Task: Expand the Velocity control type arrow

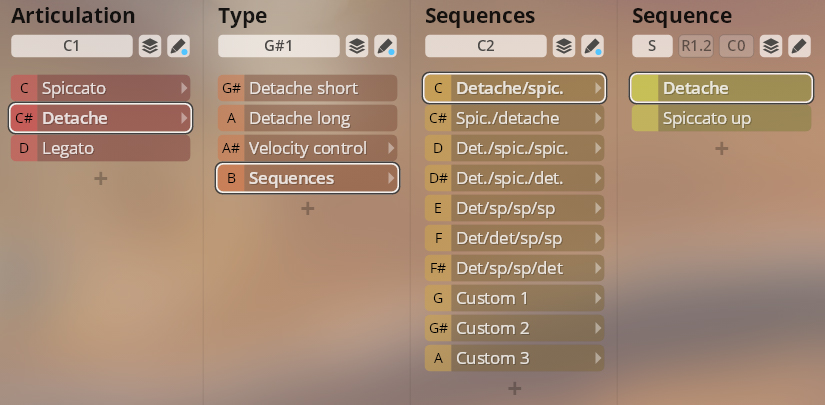Action: coord(390,148)
